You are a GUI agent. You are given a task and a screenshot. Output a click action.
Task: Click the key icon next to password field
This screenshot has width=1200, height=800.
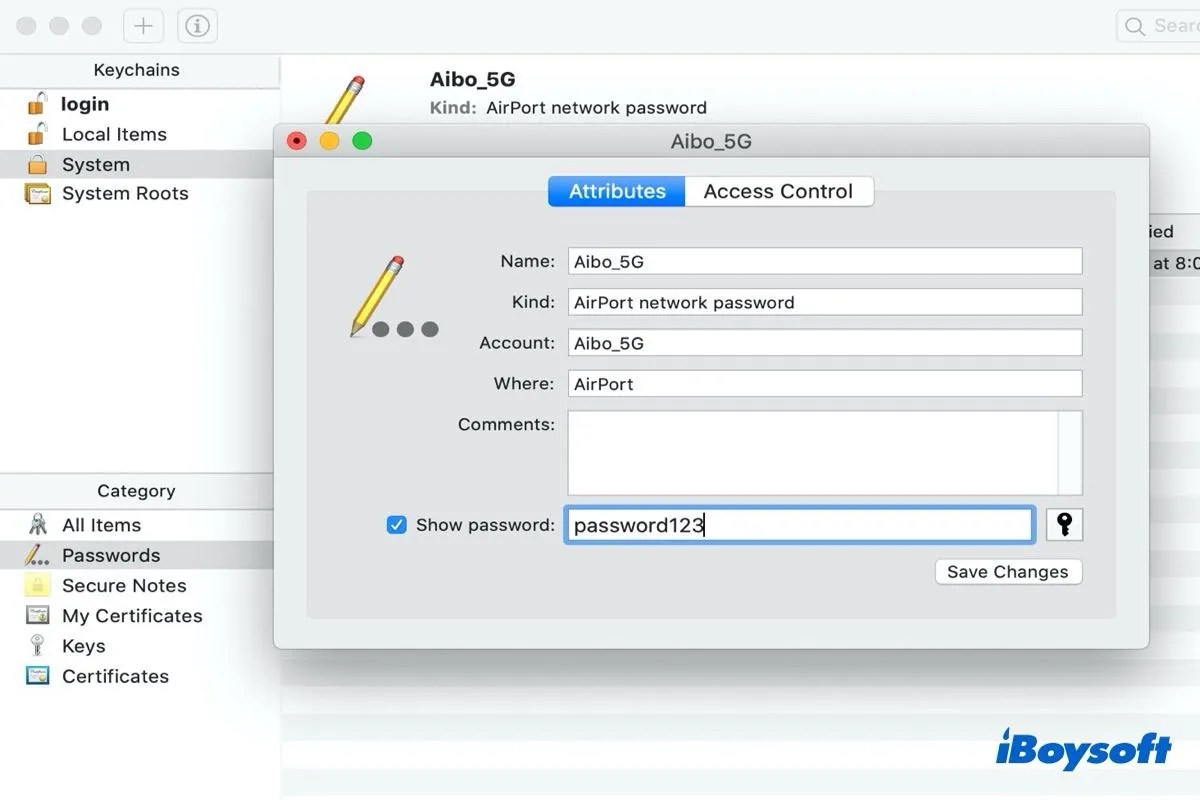tap(1064, 524)
